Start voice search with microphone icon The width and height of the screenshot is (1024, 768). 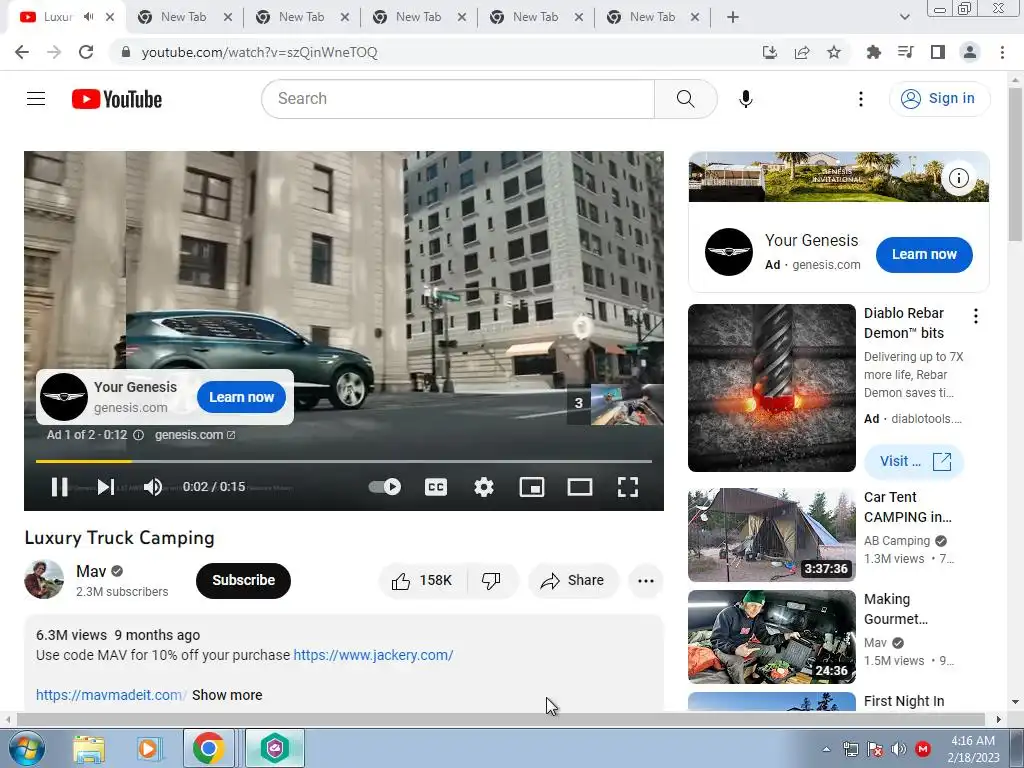click(745, 99)
